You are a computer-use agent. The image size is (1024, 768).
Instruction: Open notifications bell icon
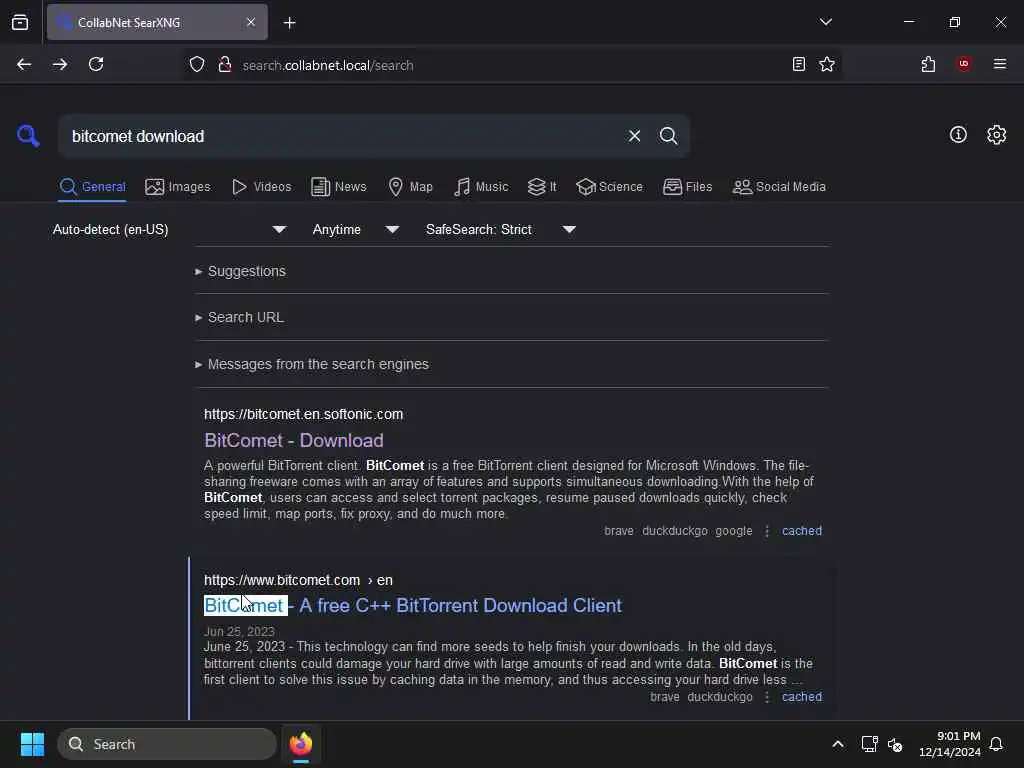[996, 744]
